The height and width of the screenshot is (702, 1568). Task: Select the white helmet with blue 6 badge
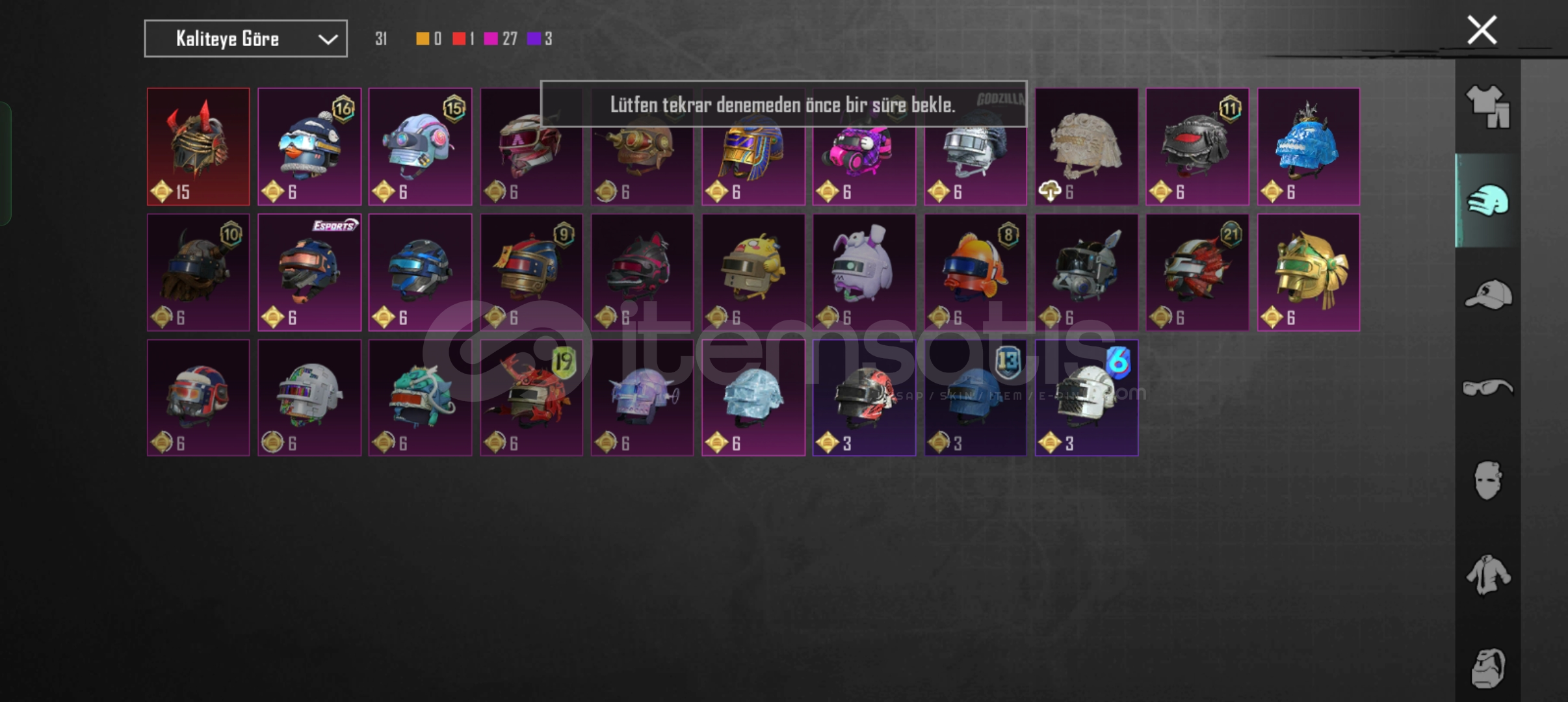point(1086,398)
